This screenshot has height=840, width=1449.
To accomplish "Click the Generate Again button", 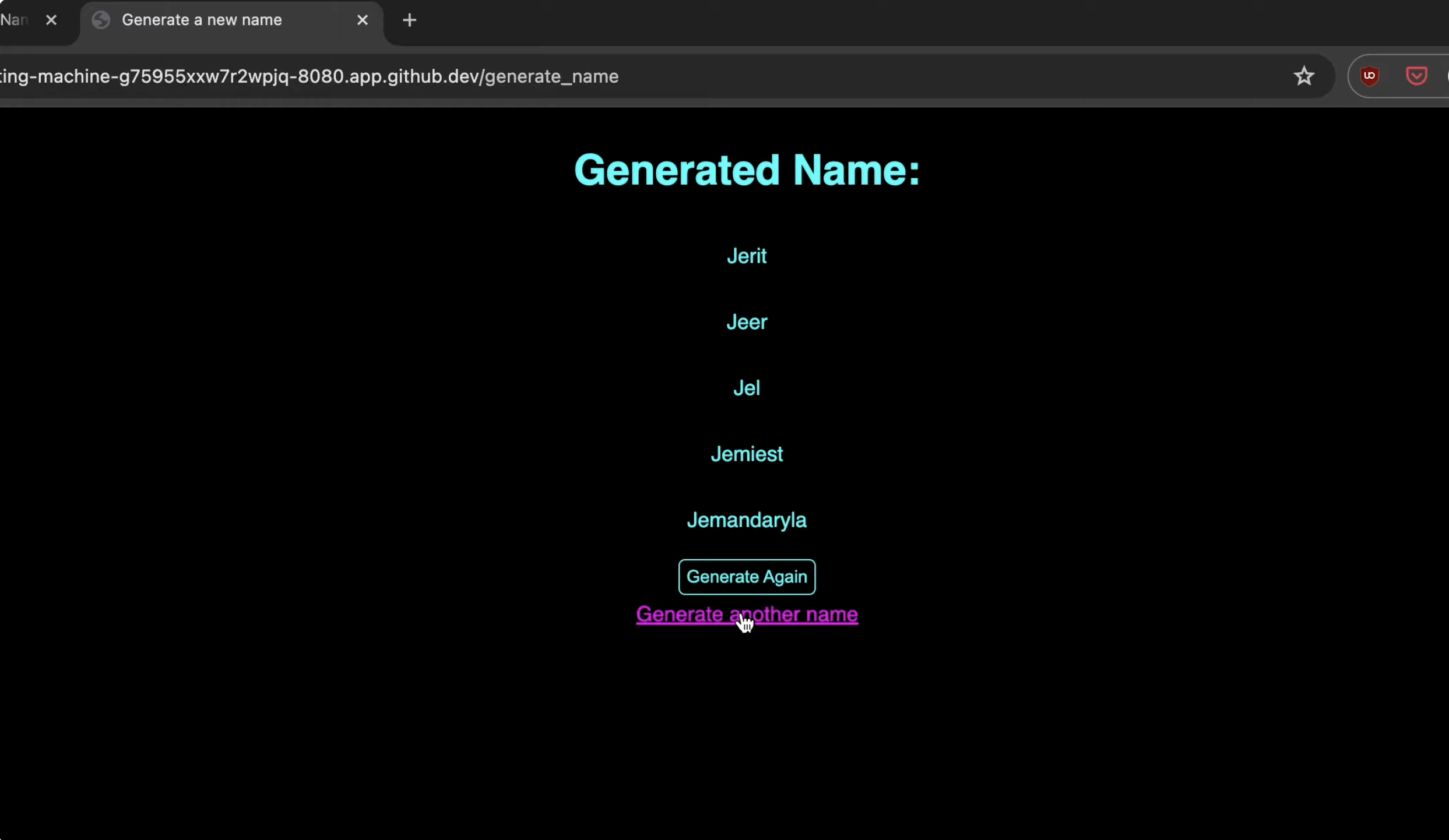I will 747,577.
